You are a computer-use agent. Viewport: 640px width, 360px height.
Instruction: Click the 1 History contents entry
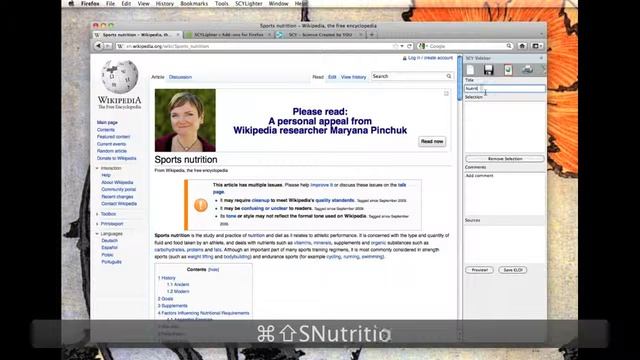pyautogui.click(x=167, y=278)
